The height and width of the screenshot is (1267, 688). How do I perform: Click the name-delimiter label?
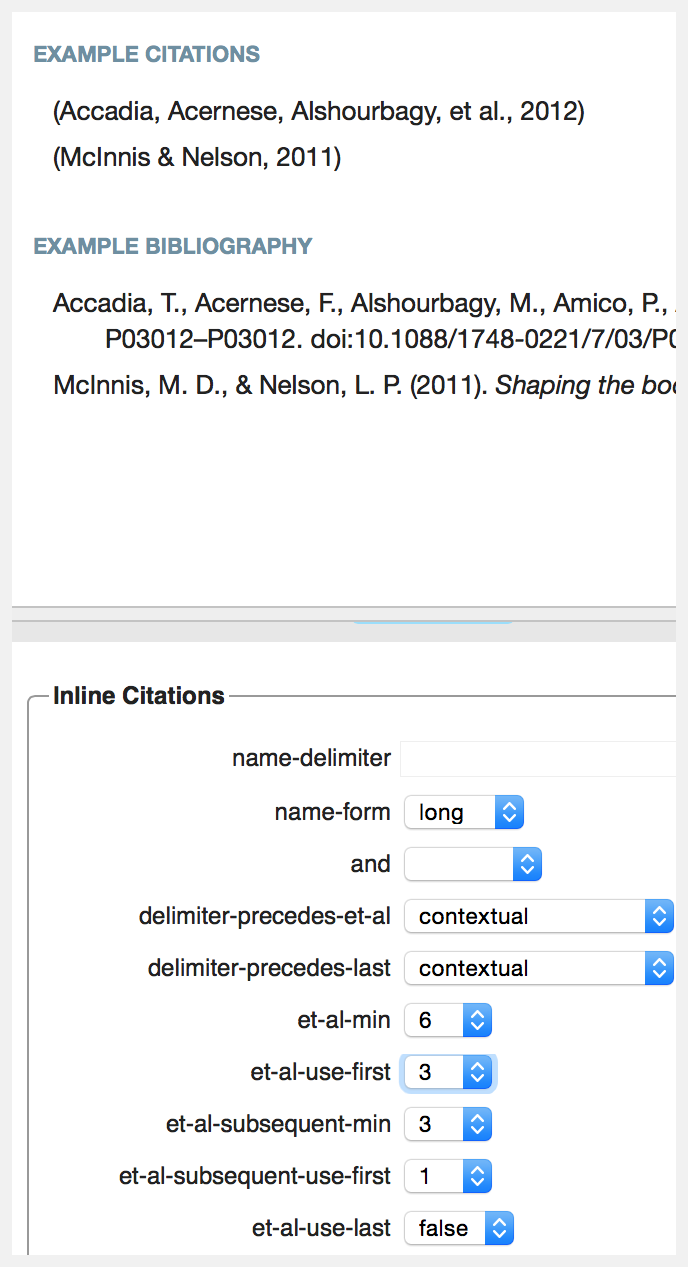[311, 759]
